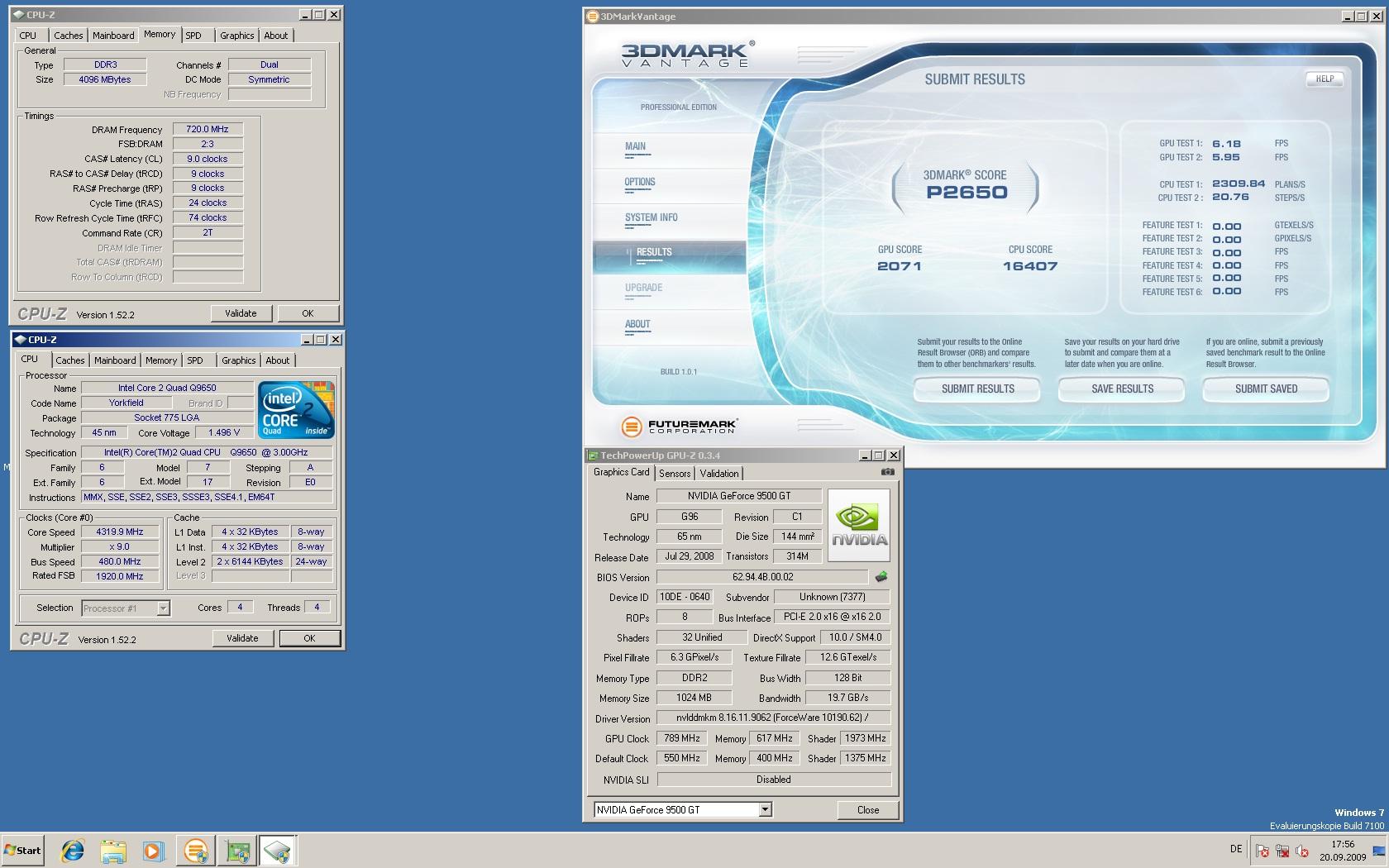Image resolution: width=1389 pixels, height=868 pixels.
Task: Click the NVIDIA logo in GPU-Z
Action: (859, 525)
